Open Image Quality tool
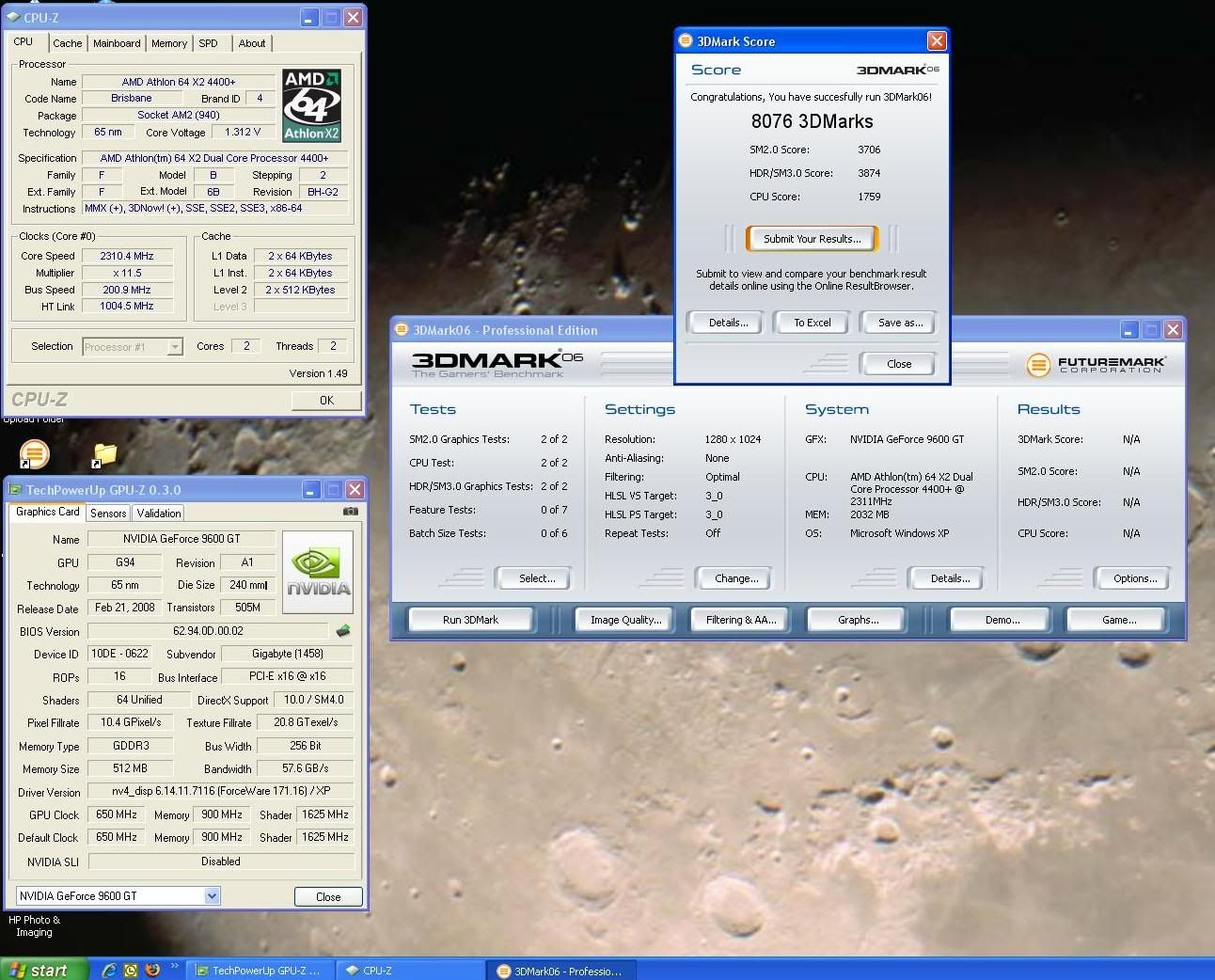Screen dimensions: 1215x980 pyautogui.click(x=625, y=620)
